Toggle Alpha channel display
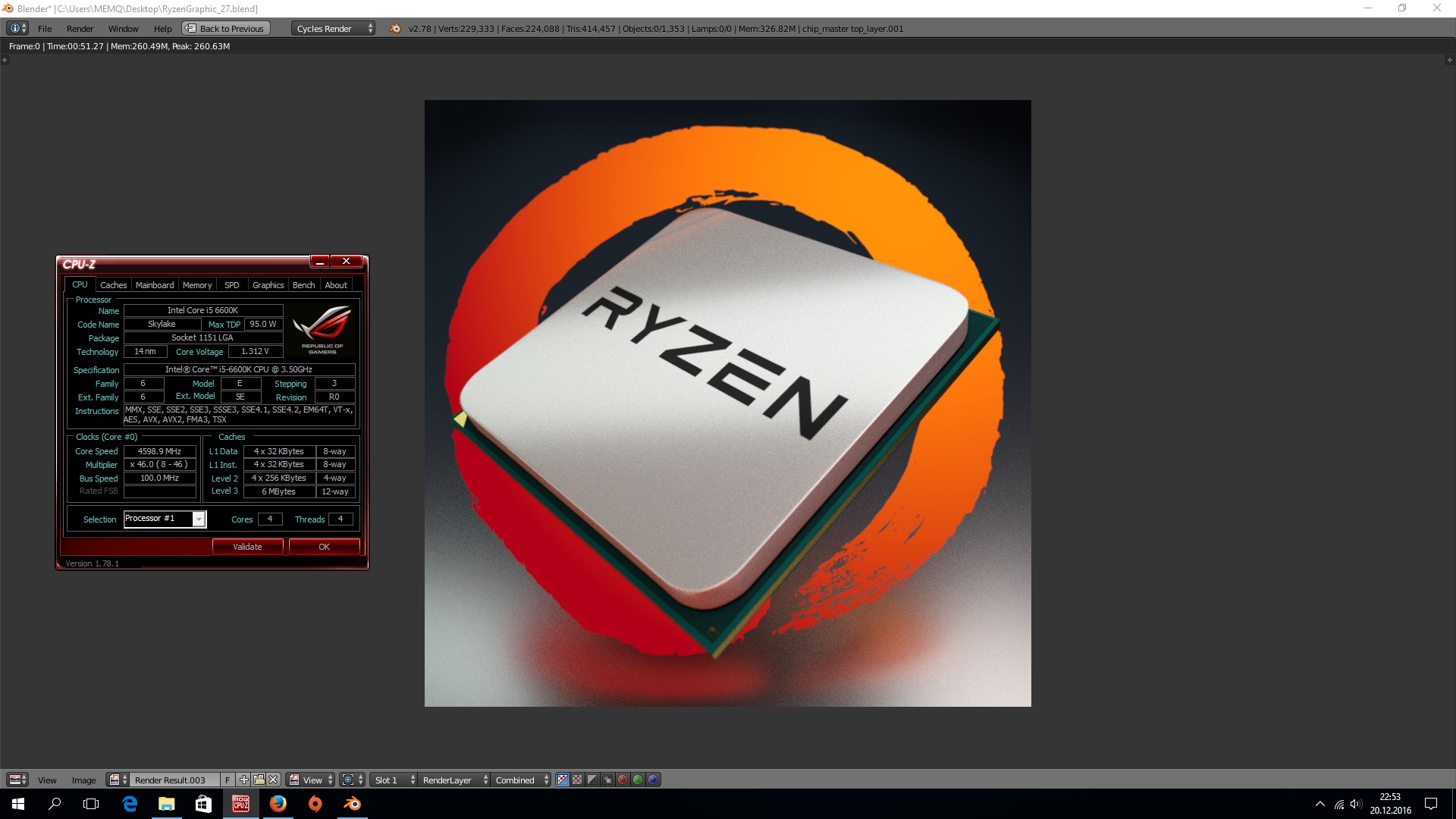The width and height of the screenshot is (1456, 819). tap(592, 780)
